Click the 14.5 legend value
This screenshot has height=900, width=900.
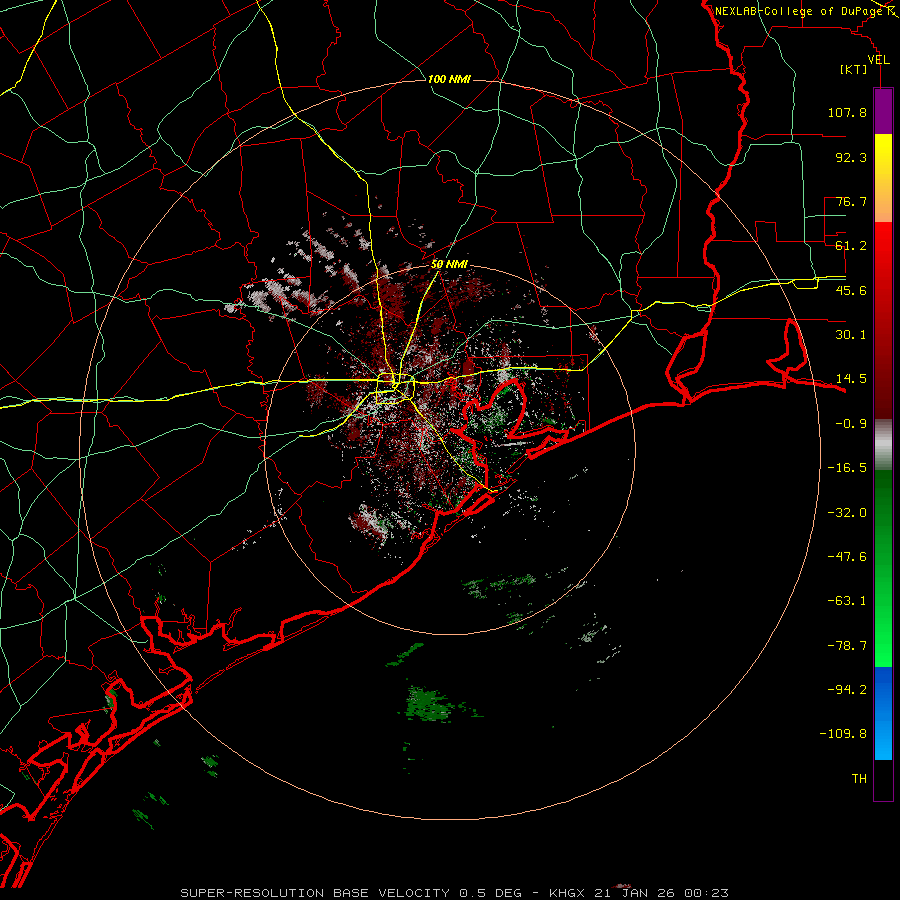tap(851, 379)
